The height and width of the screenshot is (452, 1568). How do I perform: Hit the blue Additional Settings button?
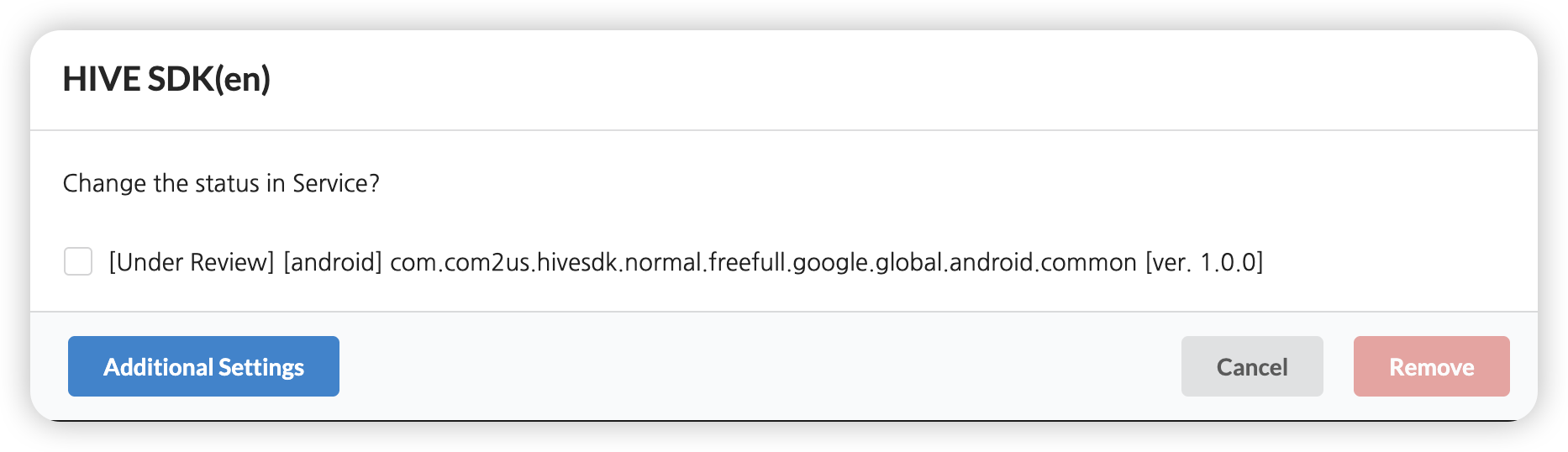203,366
